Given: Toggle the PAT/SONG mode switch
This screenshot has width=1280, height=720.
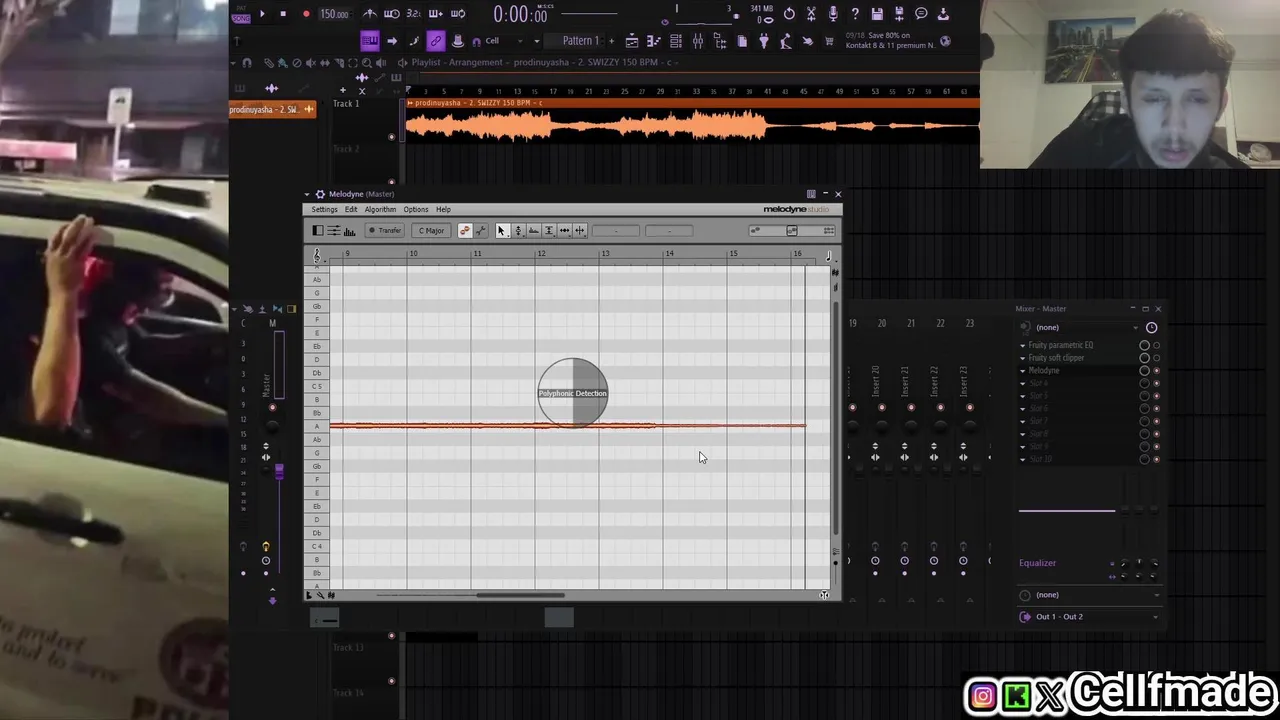Looking at the screenshot, I should pos(240,15).
